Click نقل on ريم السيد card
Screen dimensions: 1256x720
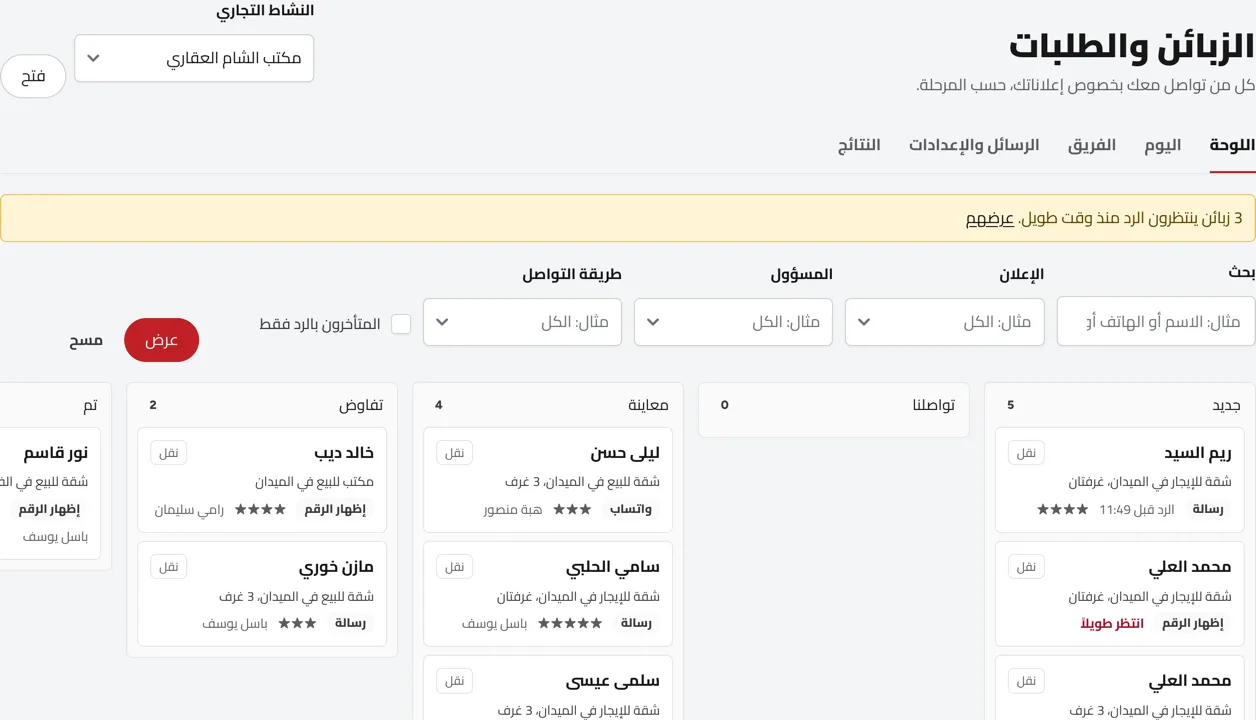pos(1026,453)
